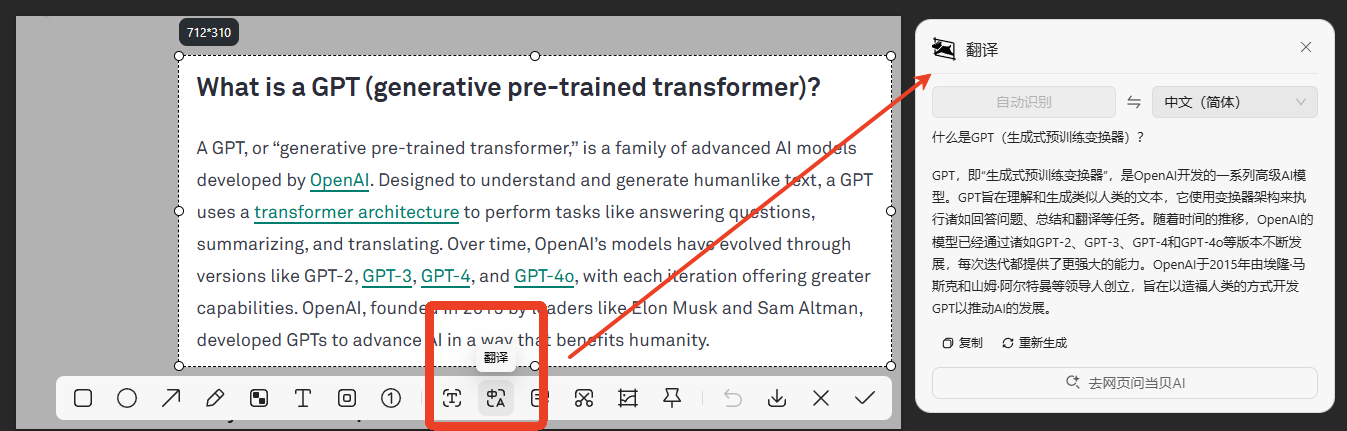Click the 自动识别 source language box
This screenshot has height=431, width=1347.
[1024, 102]
